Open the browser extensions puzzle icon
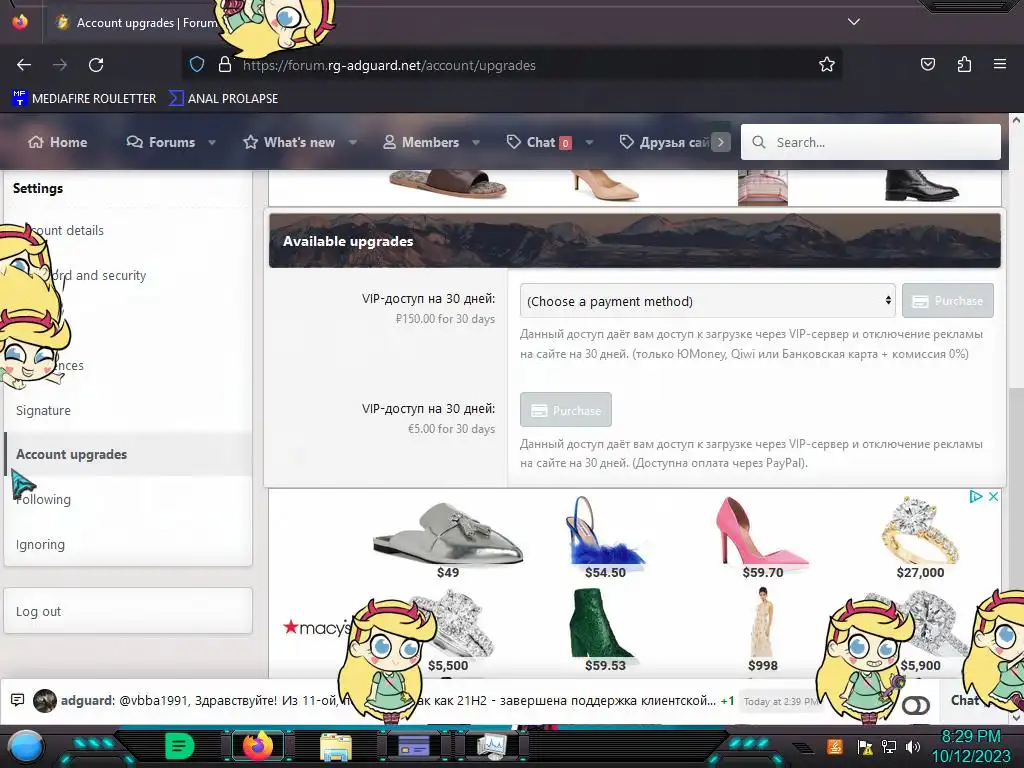The height and width of the screenshot is (768, 1024). point(964,64)
